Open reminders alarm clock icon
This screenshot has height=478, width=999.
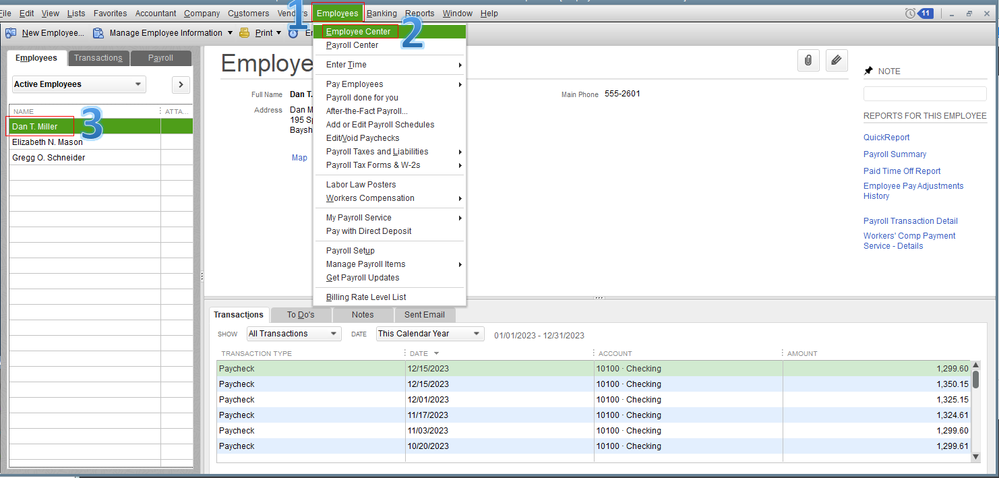910,13
